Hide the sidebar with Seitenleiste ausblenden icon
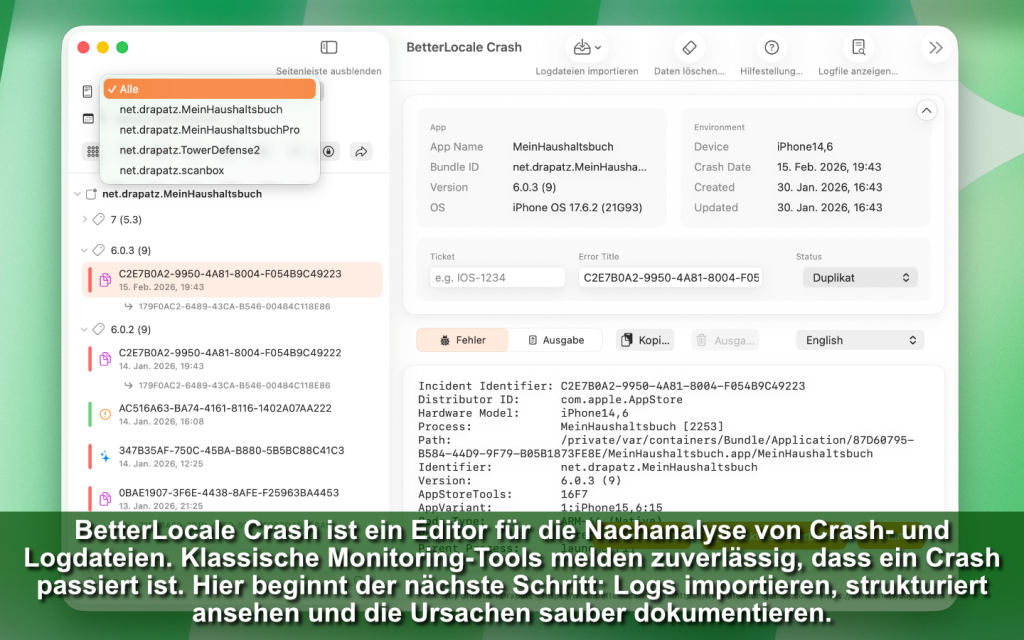 pyautogui.click(x=328, y=48)
